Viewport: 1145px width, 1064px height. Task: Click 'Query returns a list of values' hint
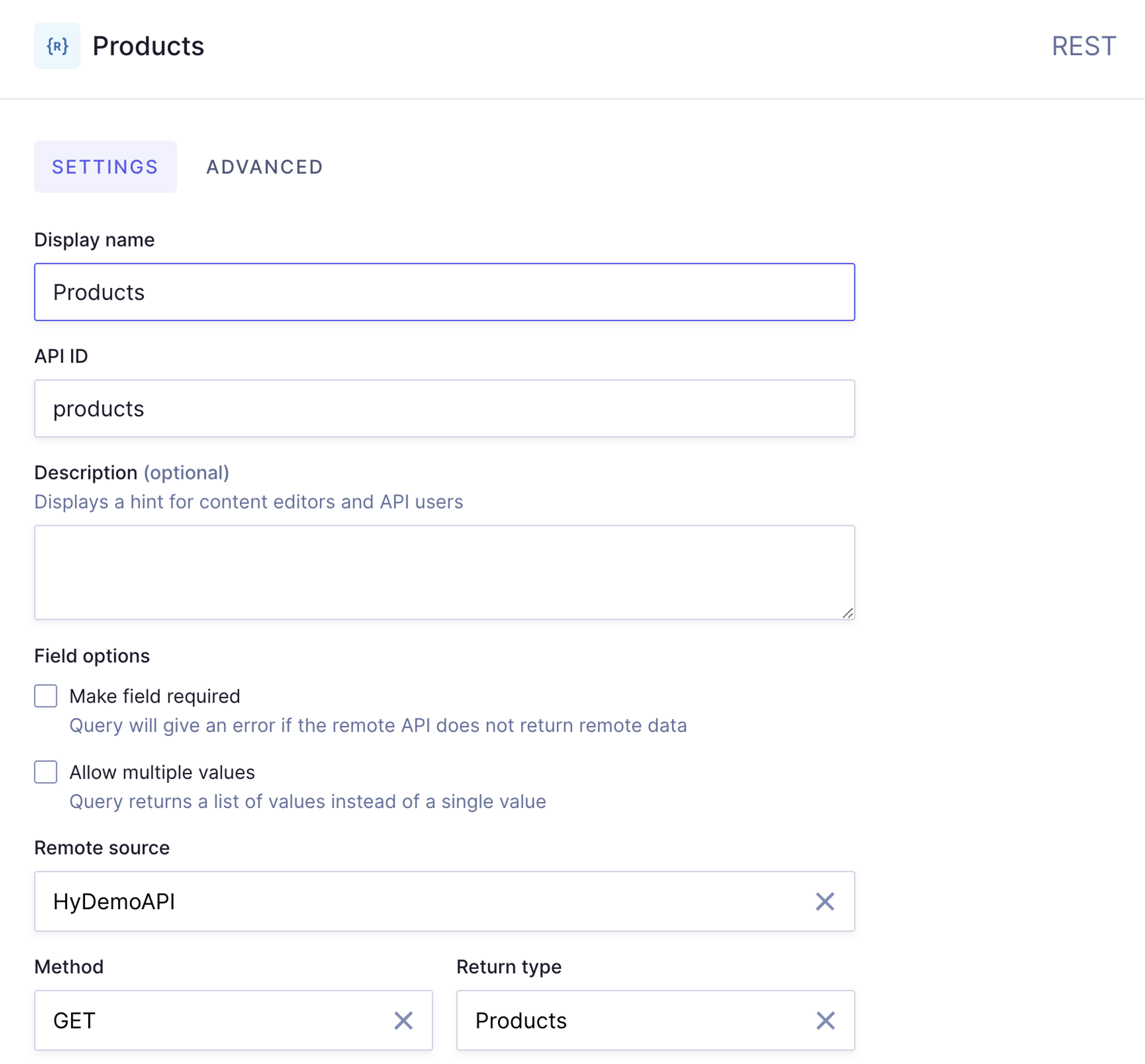307,802
